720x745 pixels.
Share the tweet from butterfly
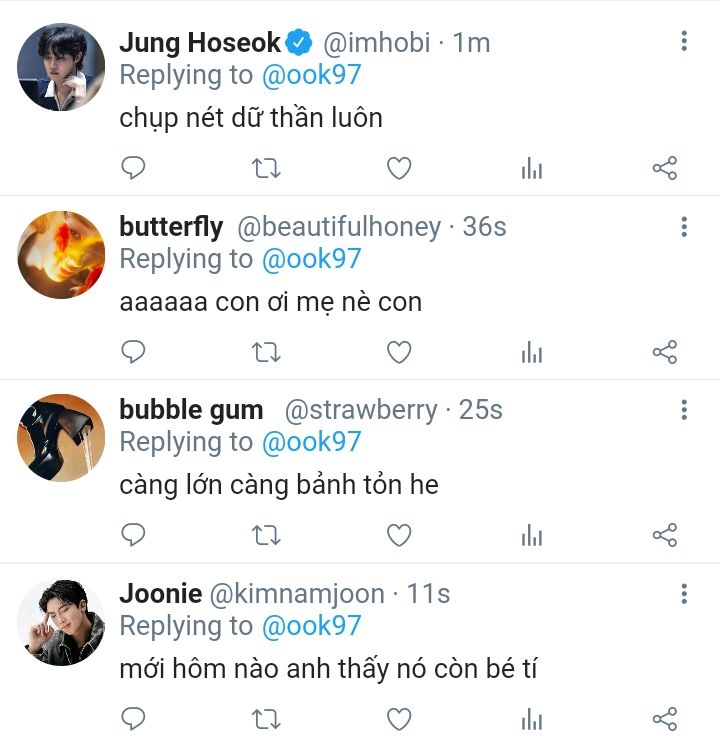[665, 352]
